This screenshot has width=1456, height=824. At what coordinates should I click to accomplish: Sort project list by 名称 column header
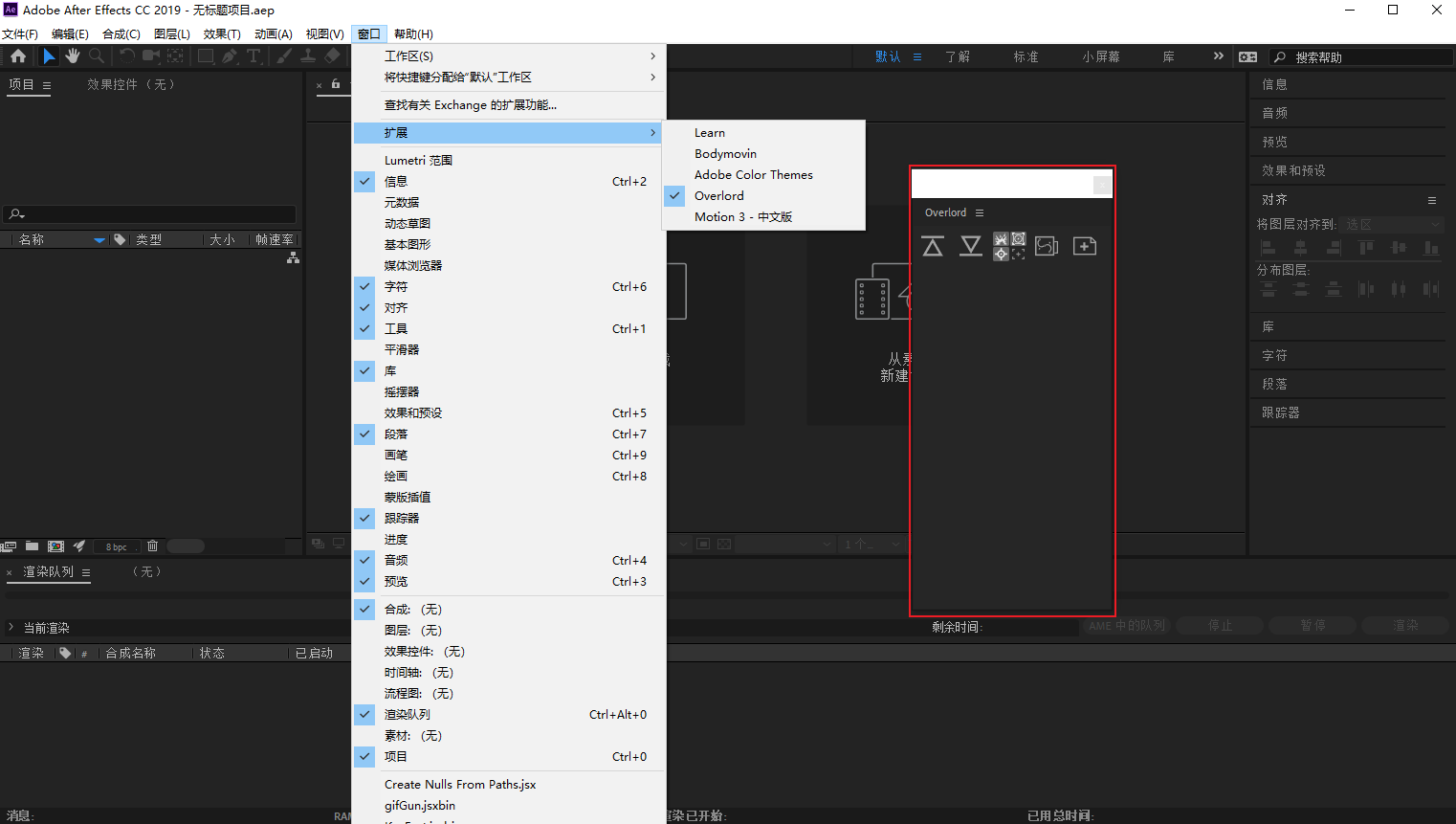coord(32,239)
